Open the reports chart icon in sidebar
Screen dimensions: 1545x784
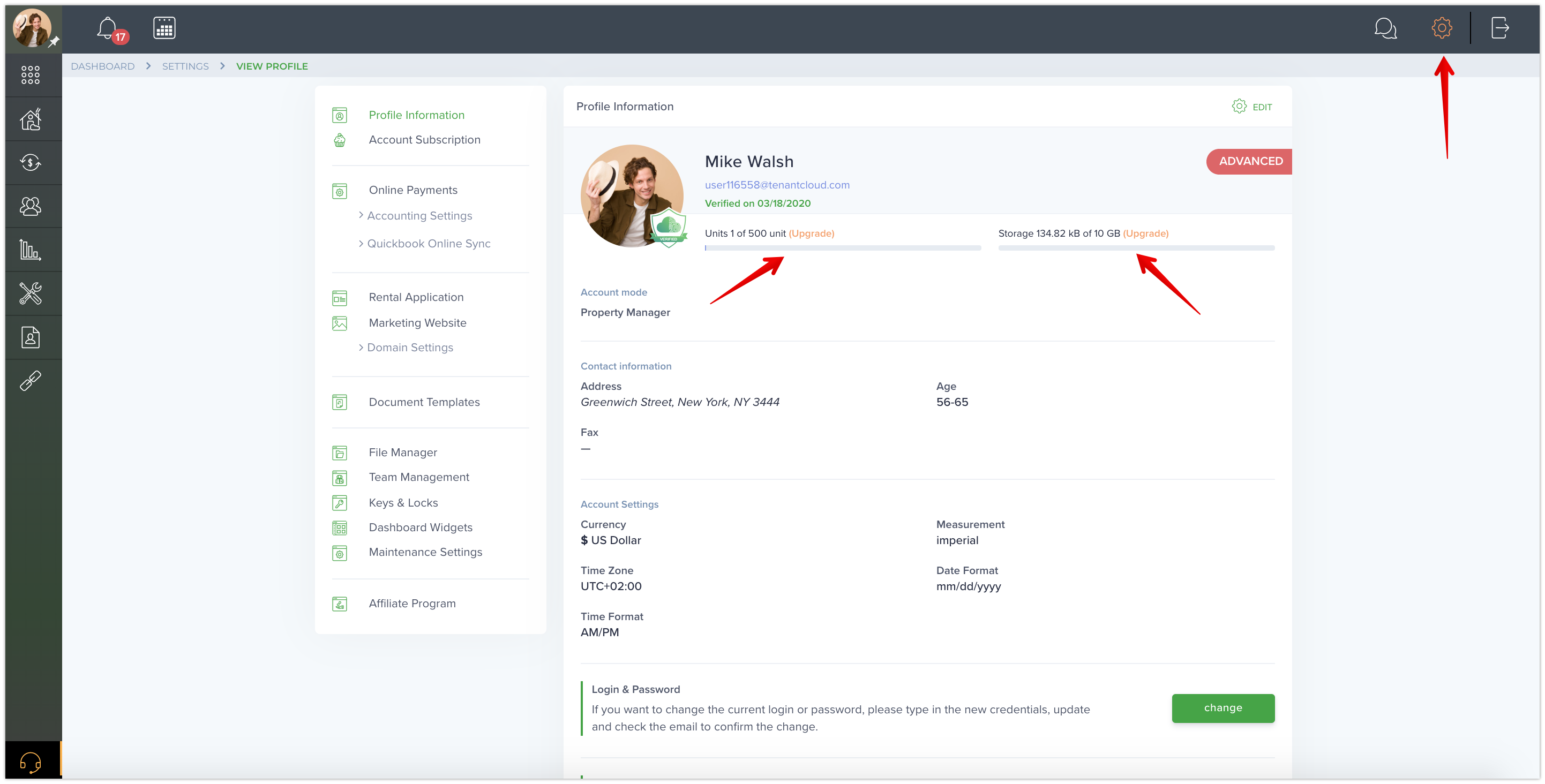pos(31,250)
